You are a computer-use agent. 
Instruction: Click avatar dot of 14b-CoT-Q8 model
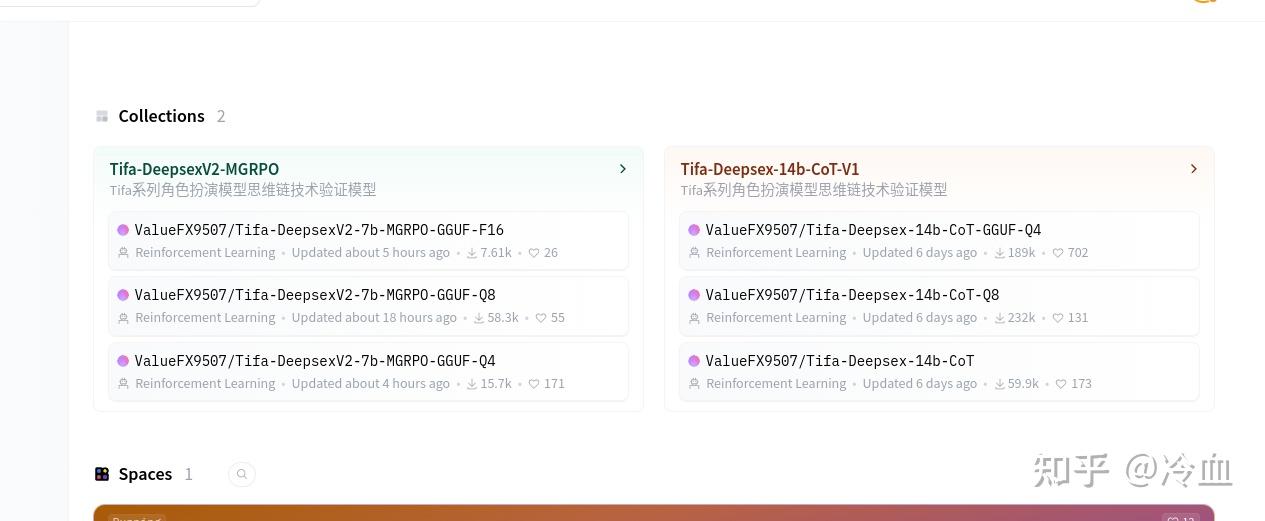point(694,295)
